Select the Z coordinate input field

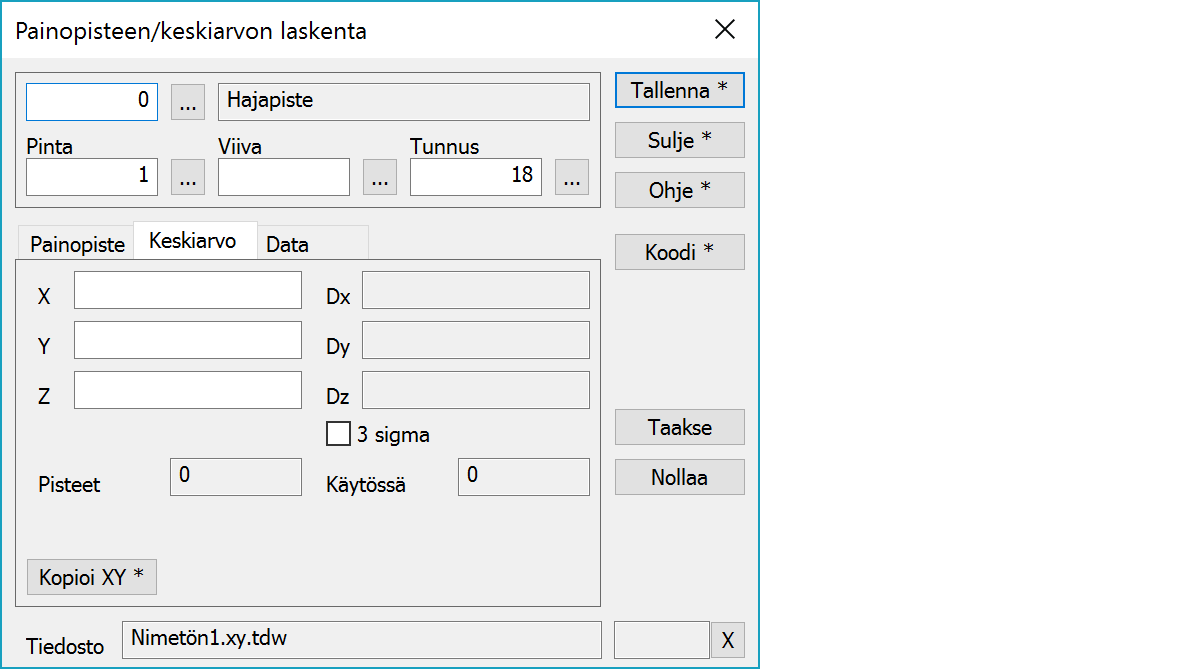click(188, 390)
